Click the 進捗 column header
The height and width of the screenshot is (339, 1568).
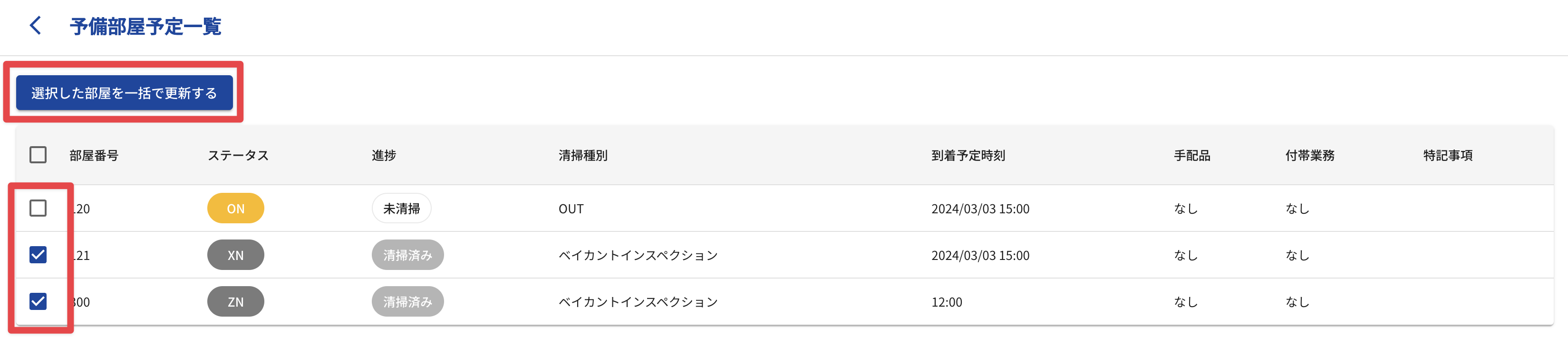coord(384,156)
